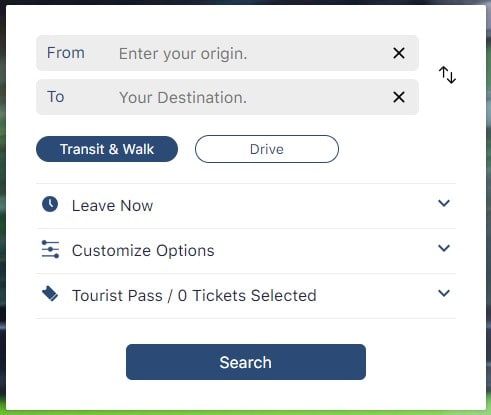Screen dimensions: 491x415
Task: Clear the From origin field
Action: point(399,53)
